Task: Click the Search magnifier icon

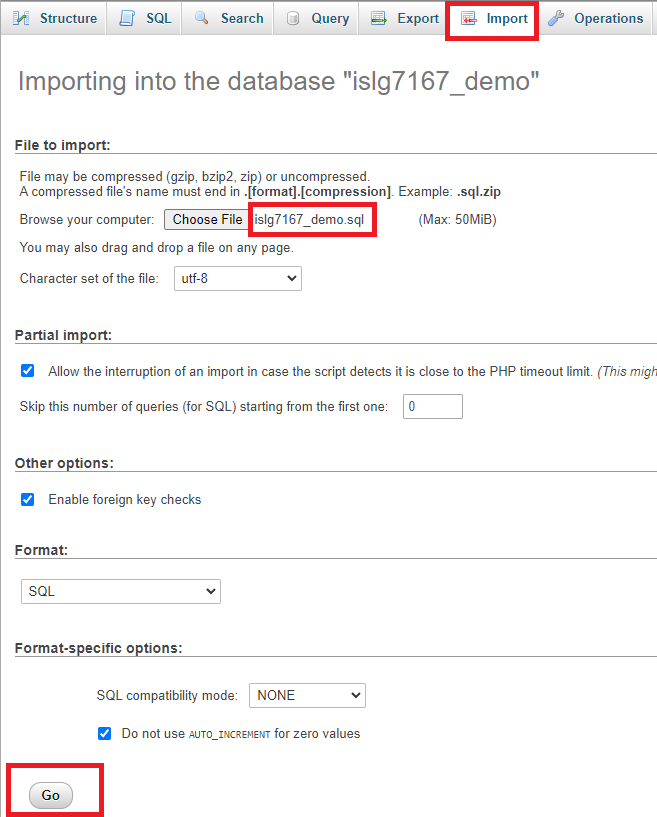Action: [202, 18]
